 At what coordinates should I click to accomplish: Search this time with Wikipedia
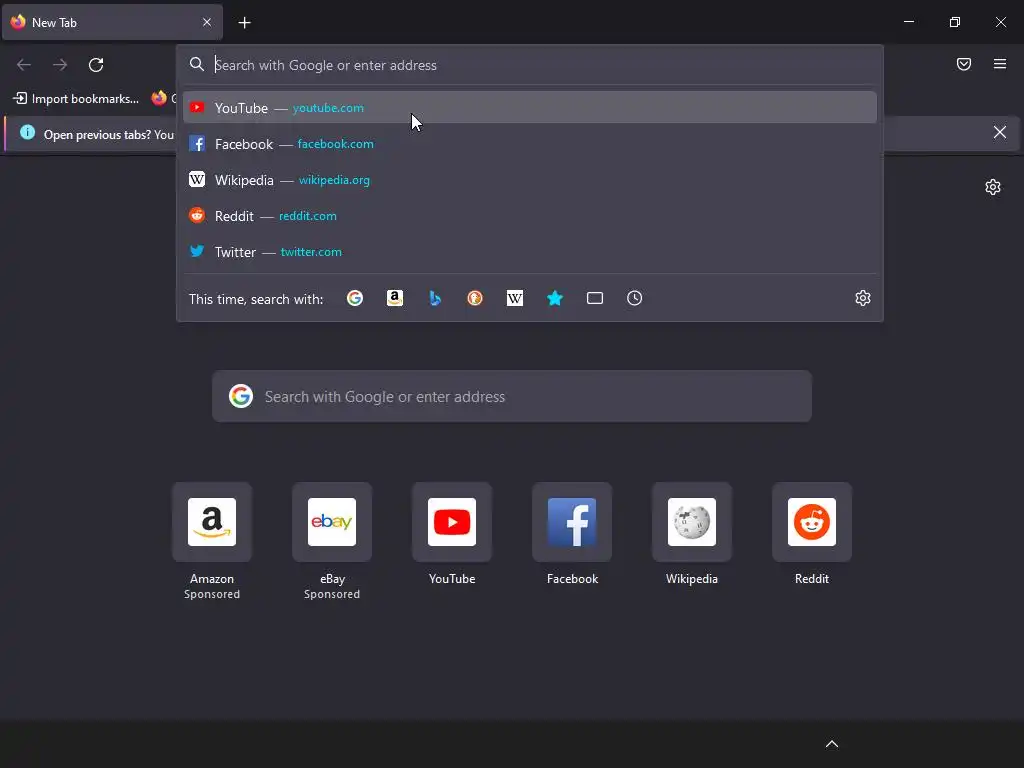point(515,298)
